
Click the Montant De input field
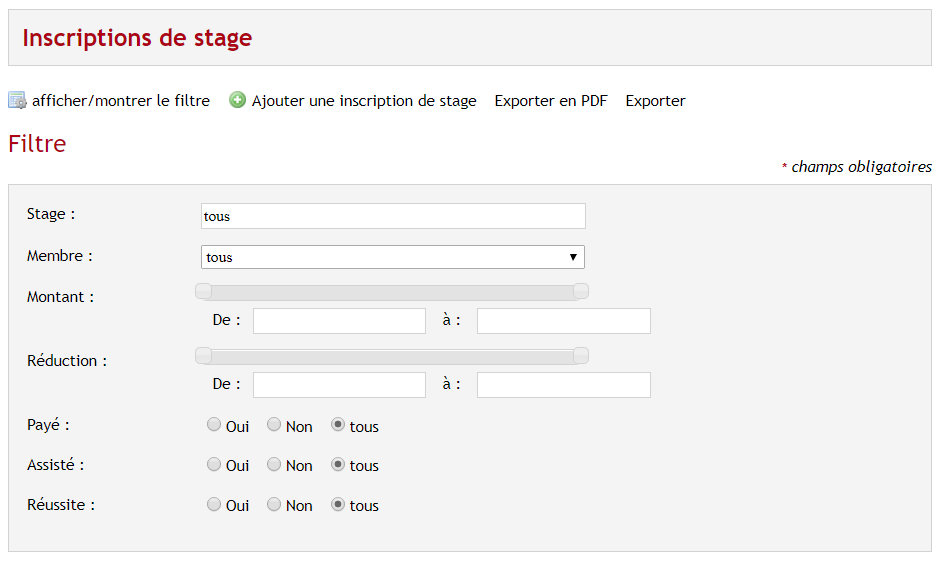340,321
